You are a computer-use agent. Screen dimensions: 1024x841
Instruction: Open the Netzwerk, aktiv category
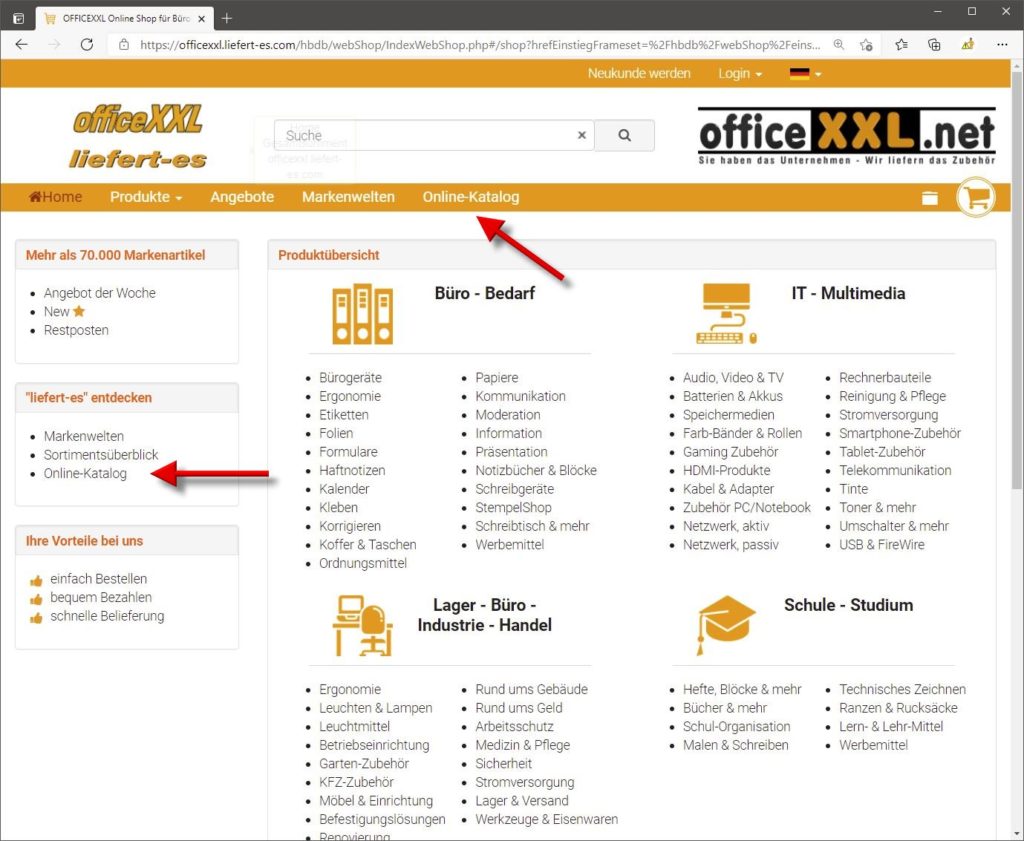(x=726, y=526)
